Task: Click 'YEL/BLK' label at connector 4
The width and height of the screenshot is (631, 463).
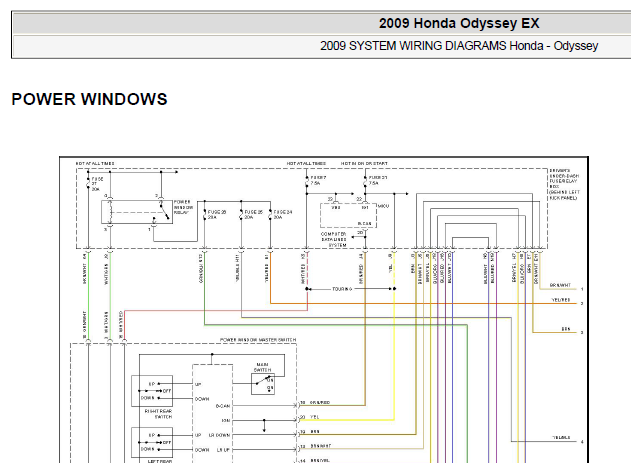Action: coord(561,438)
